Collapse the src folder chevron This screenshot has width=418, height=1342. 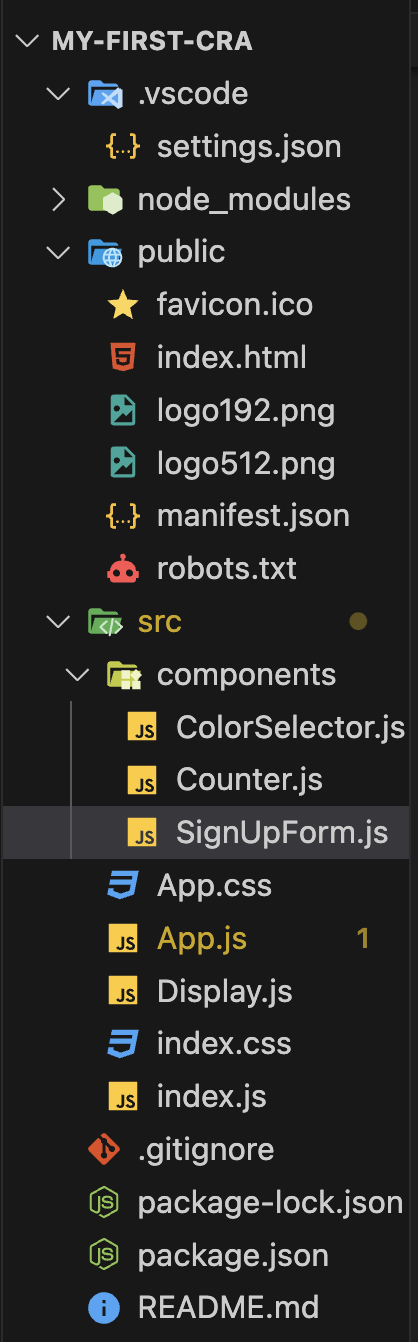click(x=61, y=622)
